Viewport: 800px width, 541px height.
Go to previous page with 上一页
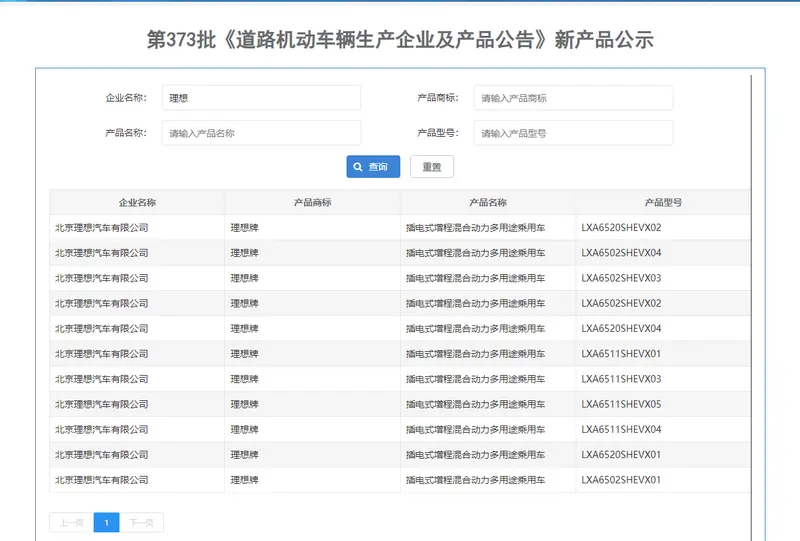coord(71,523)
